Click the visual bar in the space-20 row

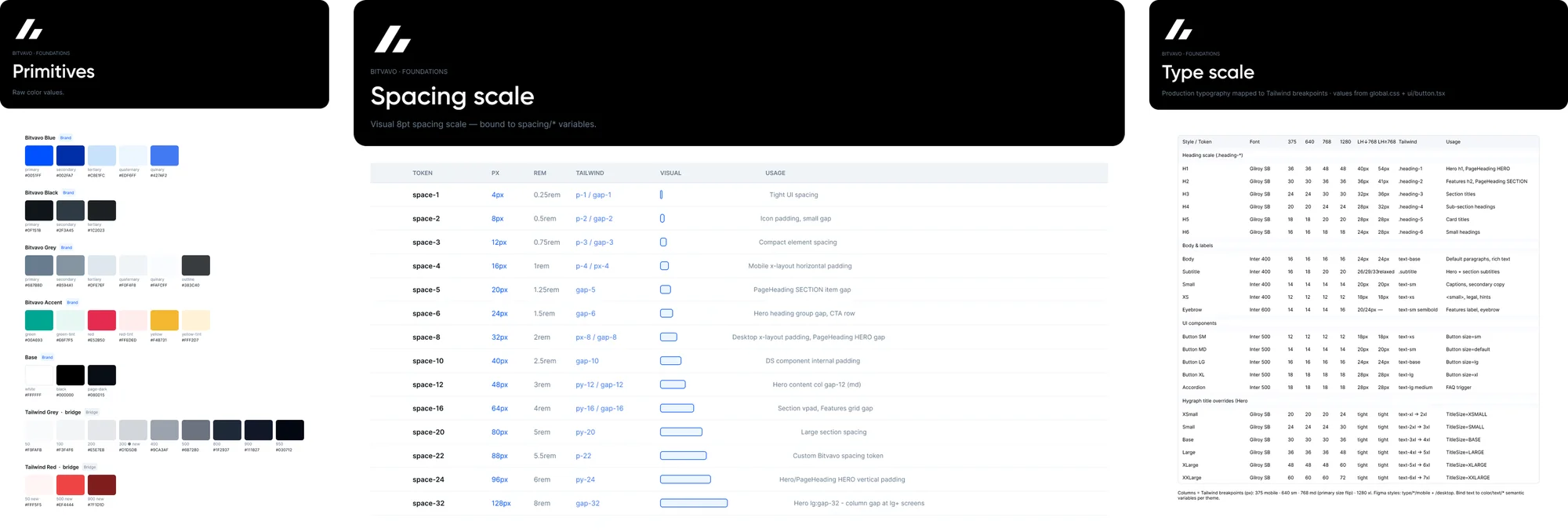[681, 432]
